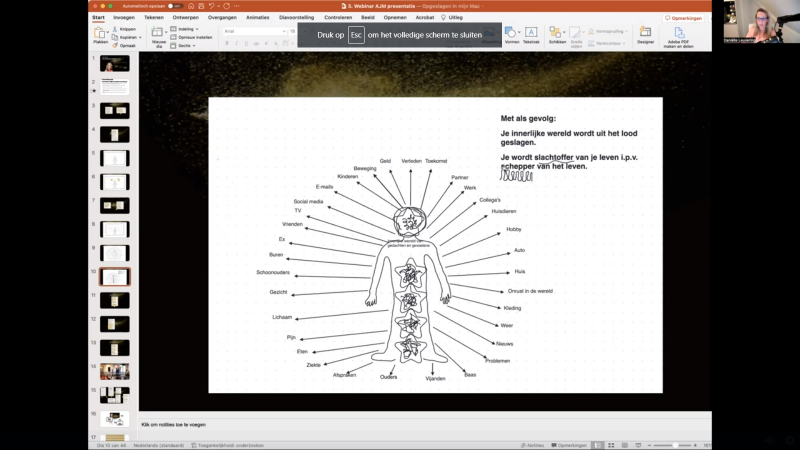Open the font name combo box
Image resolution: width=800 pixels, height=450 pixels.
point(254,31)
